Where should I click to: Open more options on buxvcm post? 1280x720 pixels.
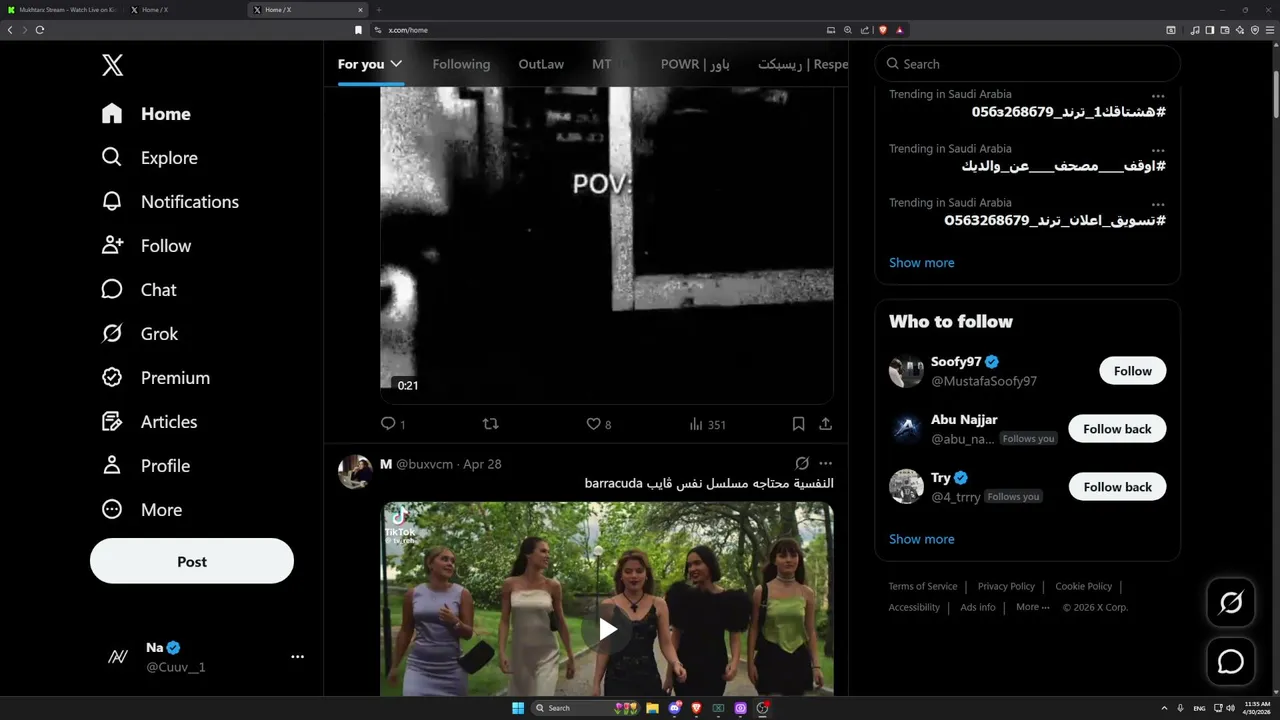825,464
